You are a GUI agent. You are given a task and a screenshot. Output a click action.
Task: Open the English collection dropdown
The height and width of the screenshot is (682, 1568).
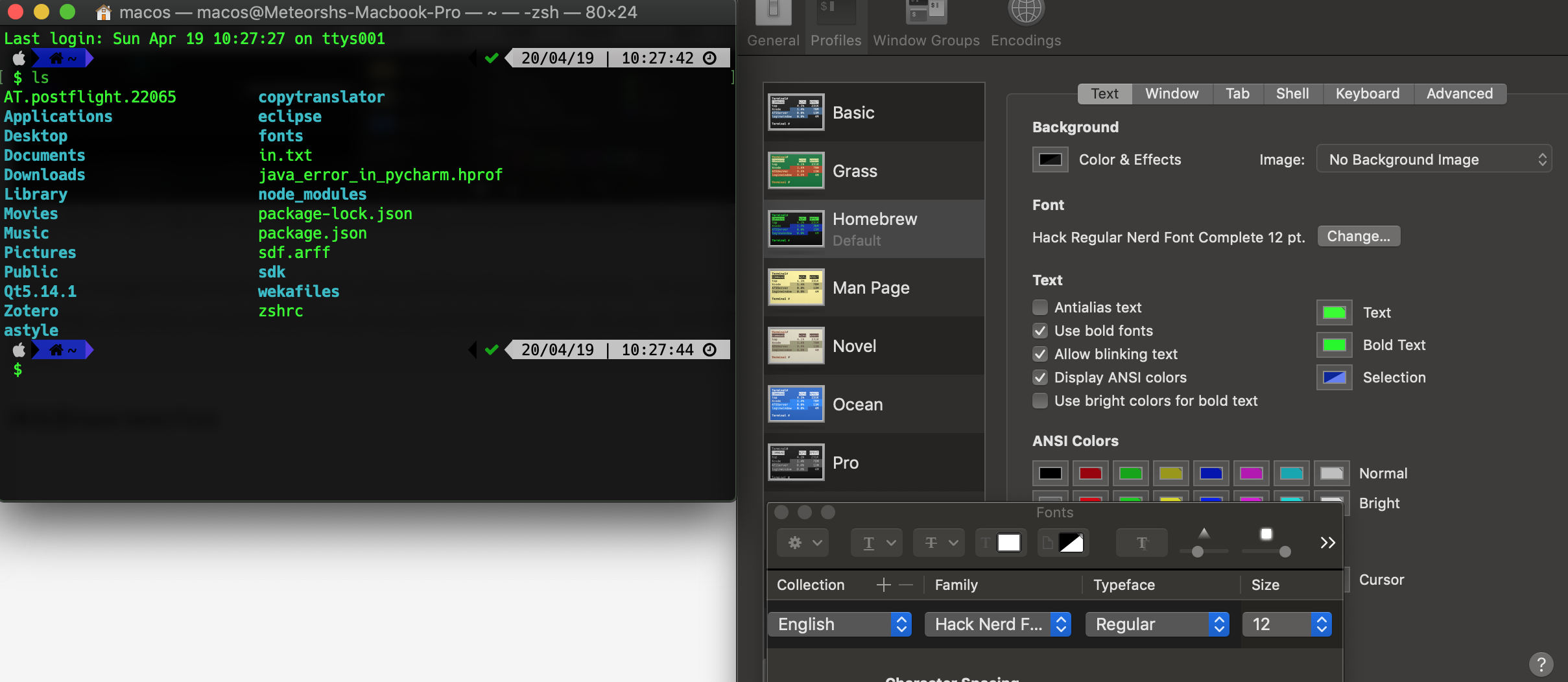click(x=840, y=624)
